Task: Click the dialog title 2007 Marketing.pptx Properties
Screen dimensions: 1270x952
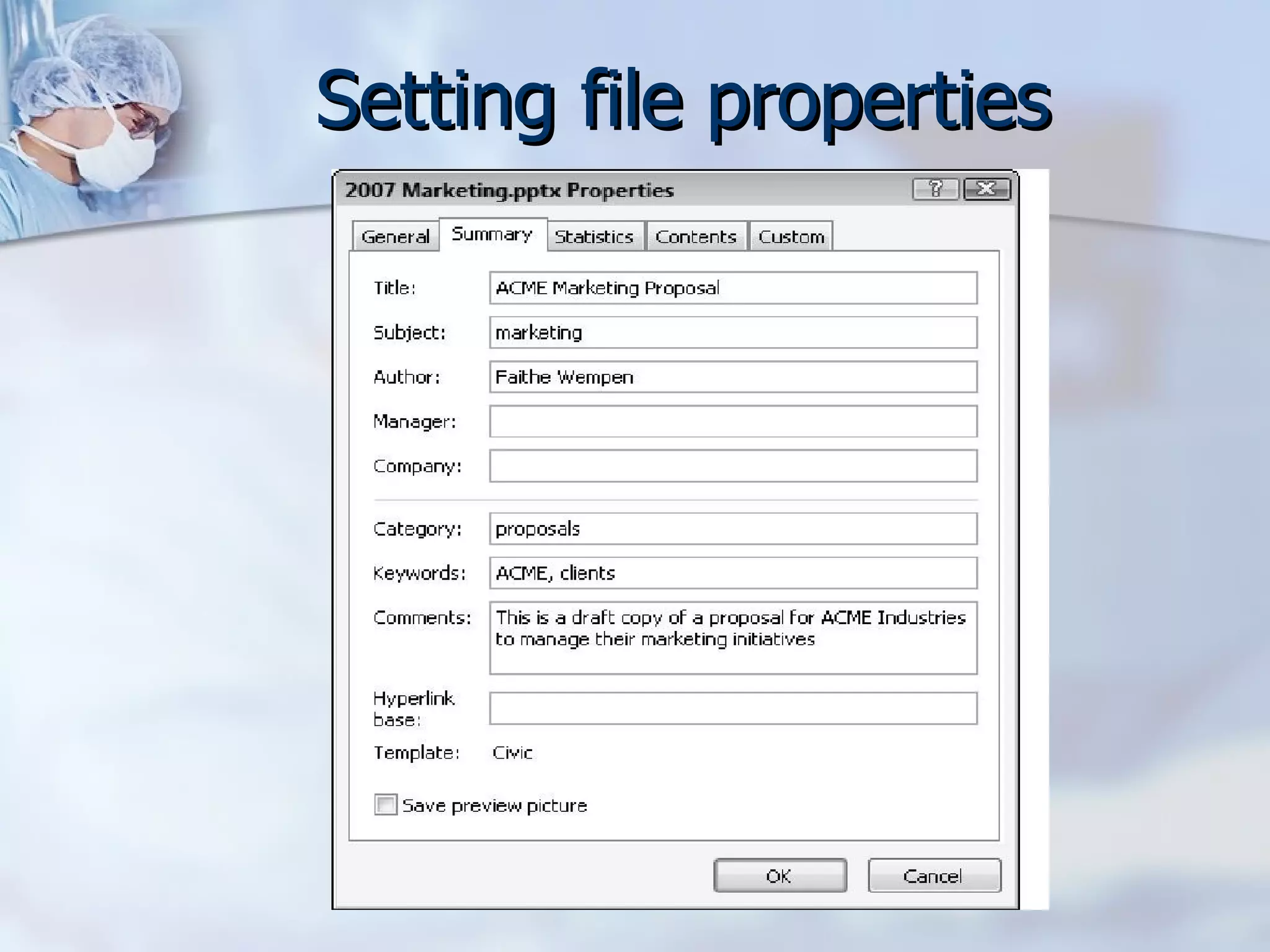Action: (509, 190)
